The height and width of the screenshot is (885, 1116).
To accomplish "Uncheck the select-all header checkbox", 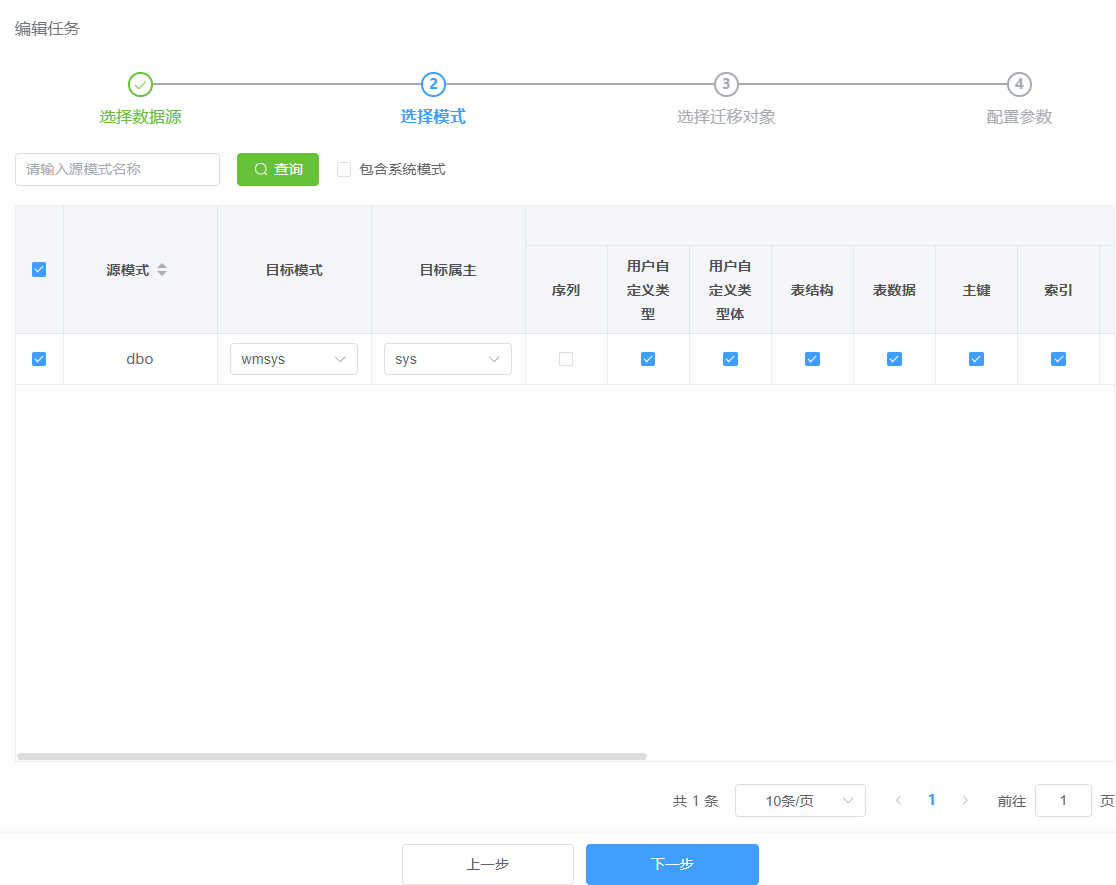I will click(39, 269).
